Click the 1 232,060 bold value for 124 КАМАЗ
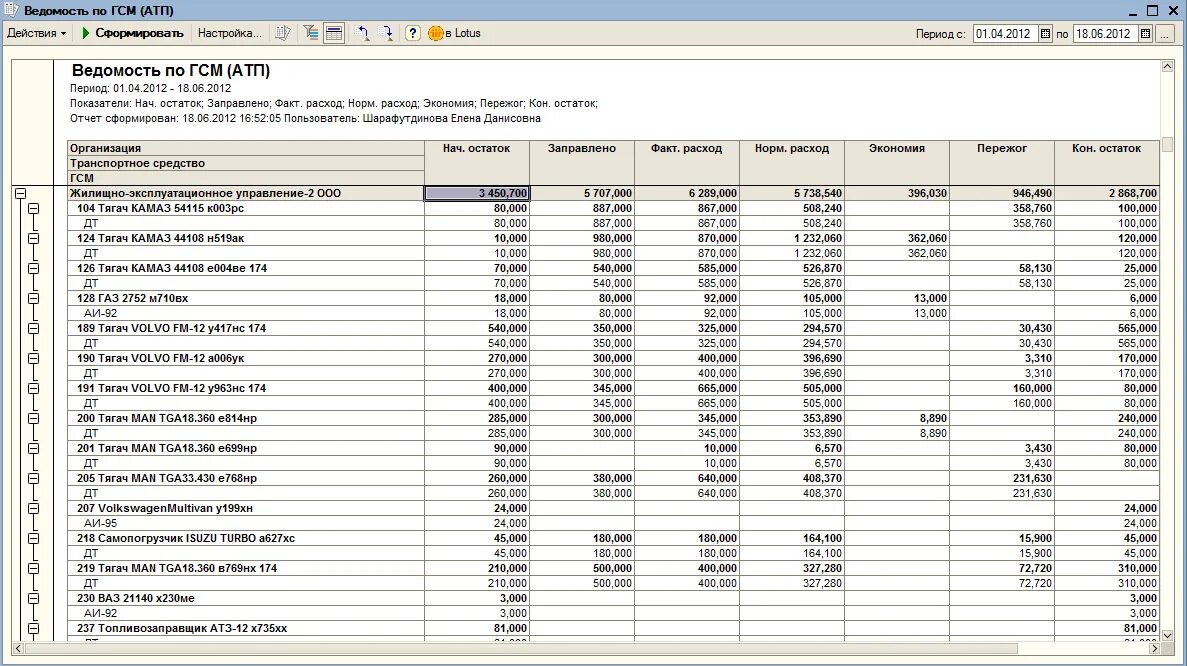Image resolution: width=1187 pixels, height=666 pixels. point(792,238)
